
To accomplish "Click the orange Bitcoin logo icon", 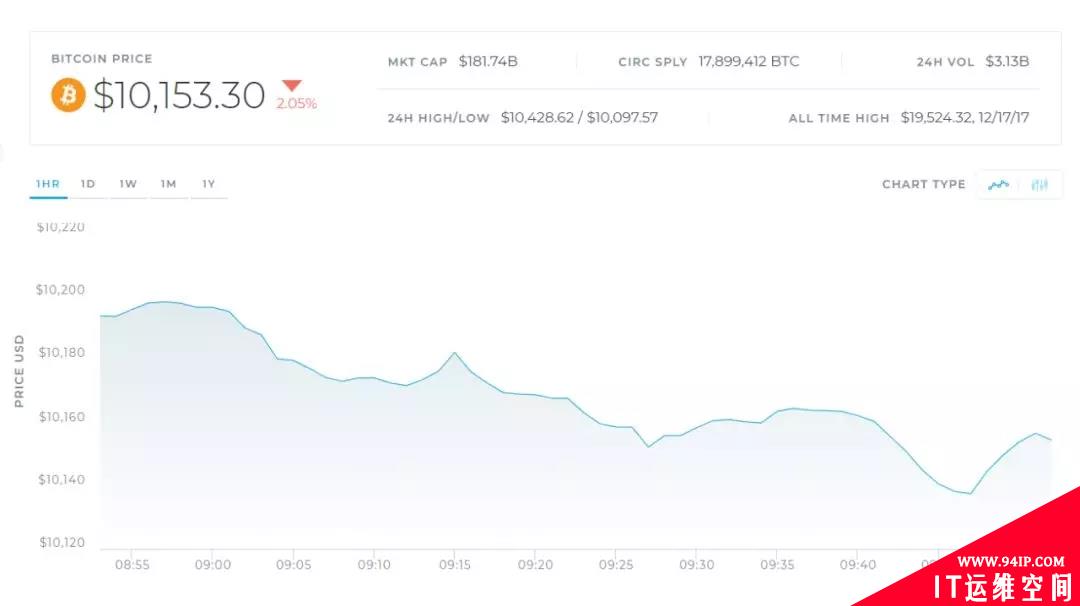I will 68,95.
